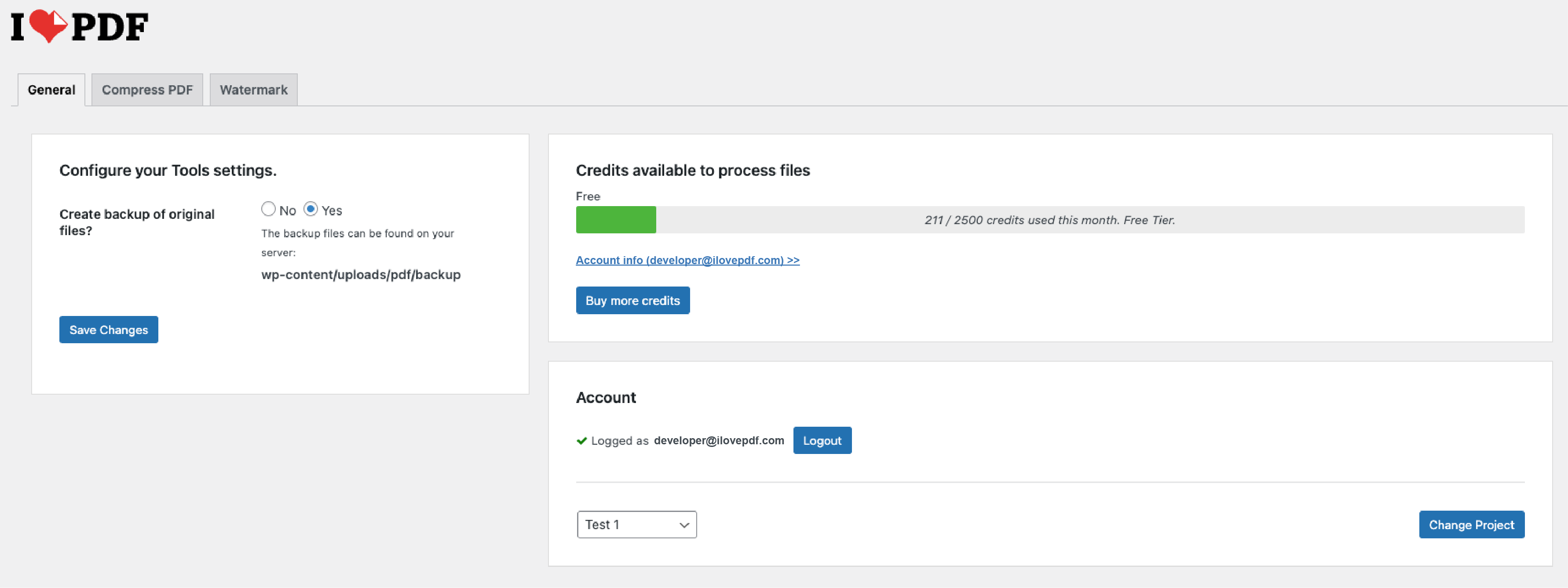This screenshot has height=588, width=1568.
Task: Click the project dropdown chevron arrow
Action: pyautogui.click(x=683, y=525)
